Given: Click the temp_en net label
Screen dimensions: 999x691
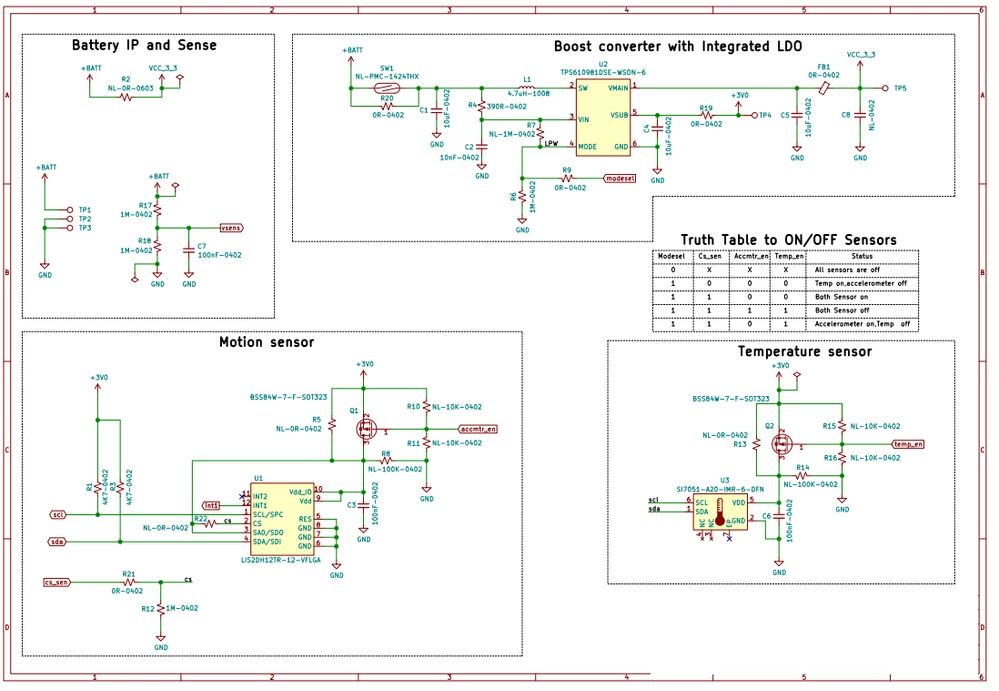Looking at the screenshot, I should point(908,444).
